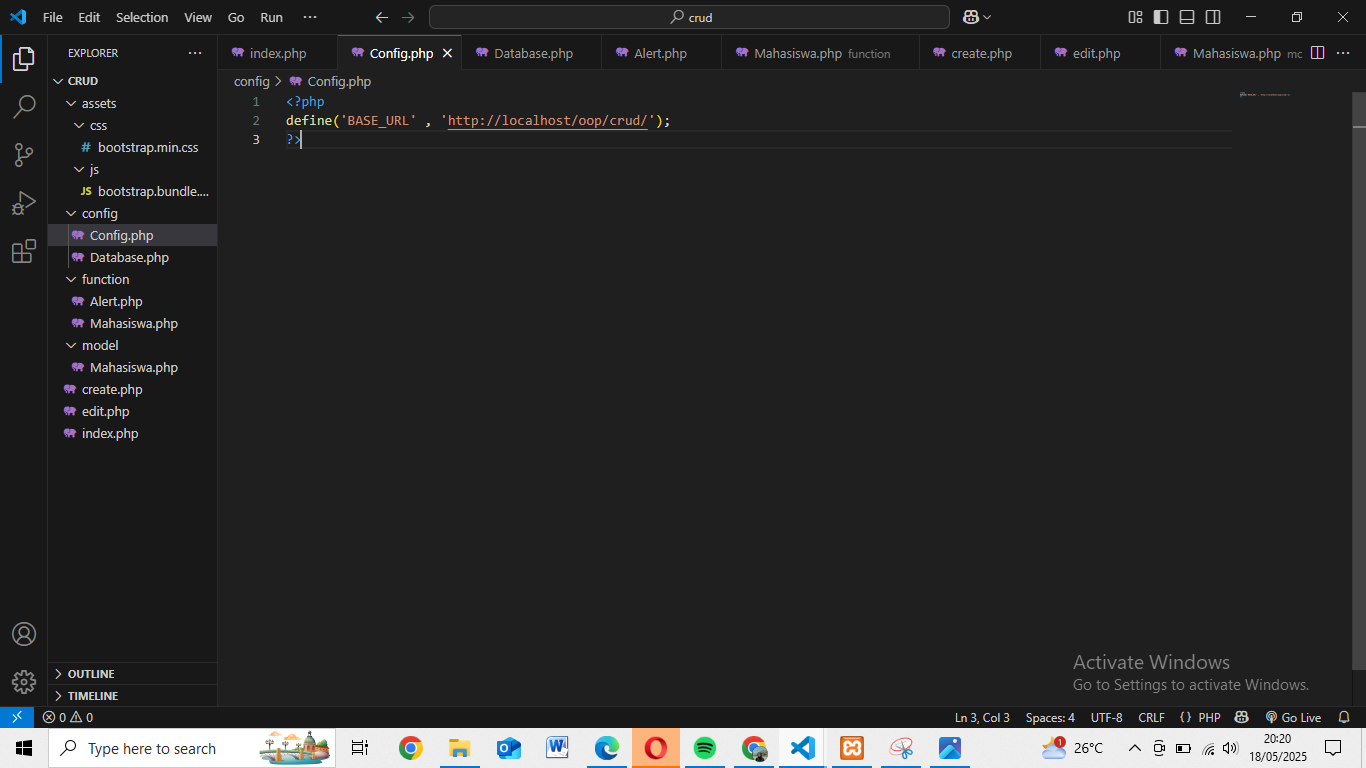Open the Manage settings gear
Screen dimensions: 1366x768
click(x=24, y=682)
